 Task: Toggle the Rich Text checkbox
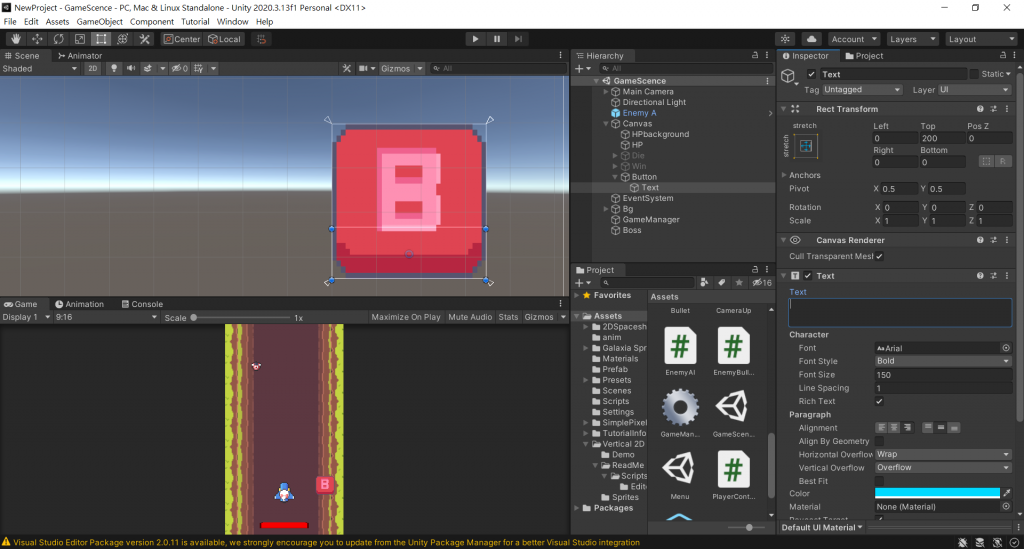(x=879, y=401)
